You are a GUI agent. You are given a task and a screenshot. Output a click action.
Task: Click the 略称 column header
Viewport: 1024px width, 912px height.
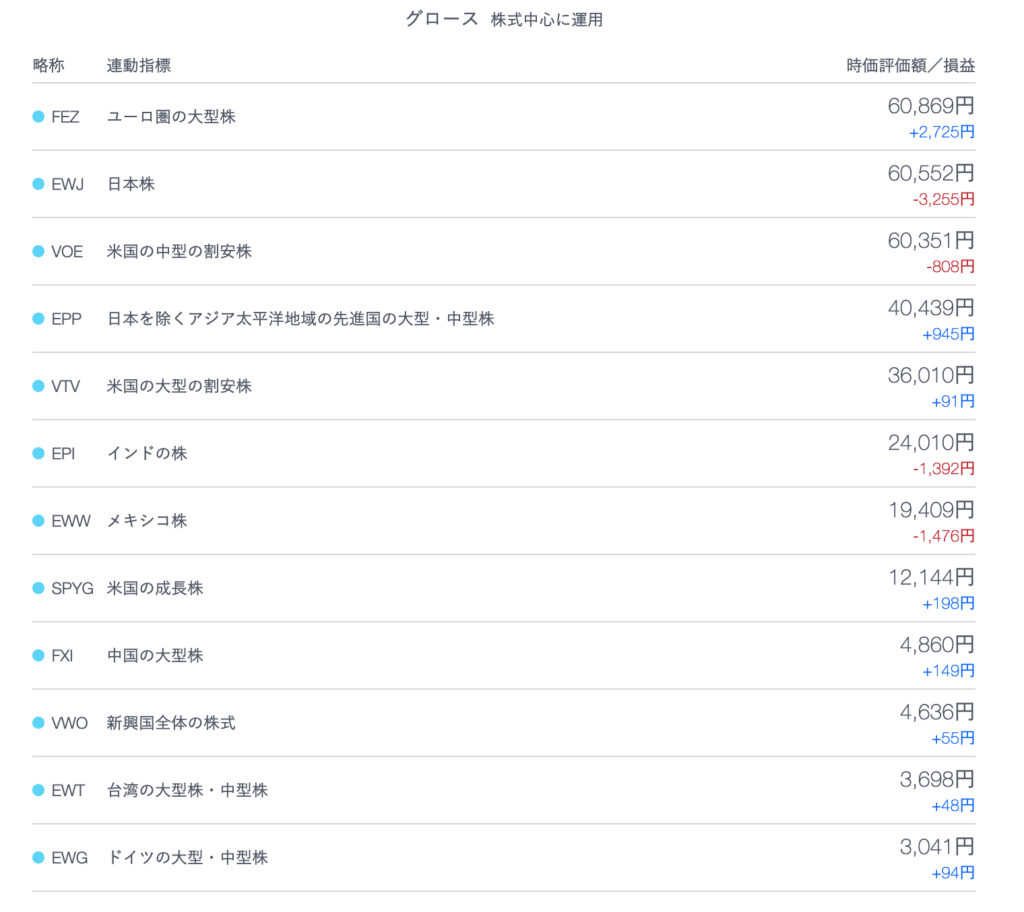tap(48, 65)
